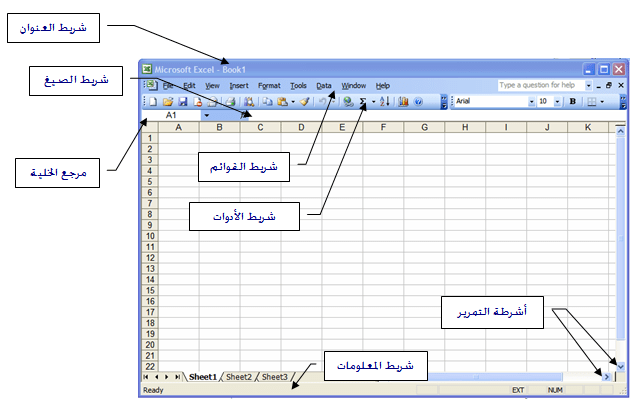Click inside the A1 Name Box field
Viewport: 638px width, 406px height.
tap(171, 116)
